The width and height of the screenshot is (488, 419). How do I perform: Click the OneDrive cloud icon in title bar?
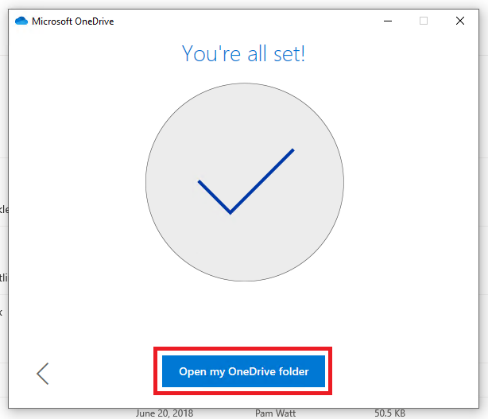pos(21,21)
